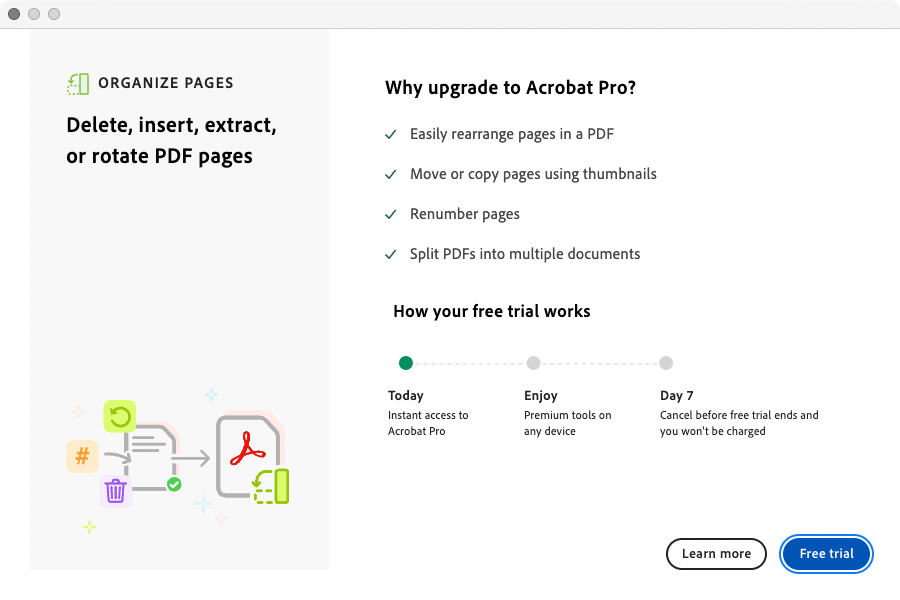The height and width of the screenshot is (600, 900).
Task: Click 'Renumber pages' text
Action: coord(465,214)
